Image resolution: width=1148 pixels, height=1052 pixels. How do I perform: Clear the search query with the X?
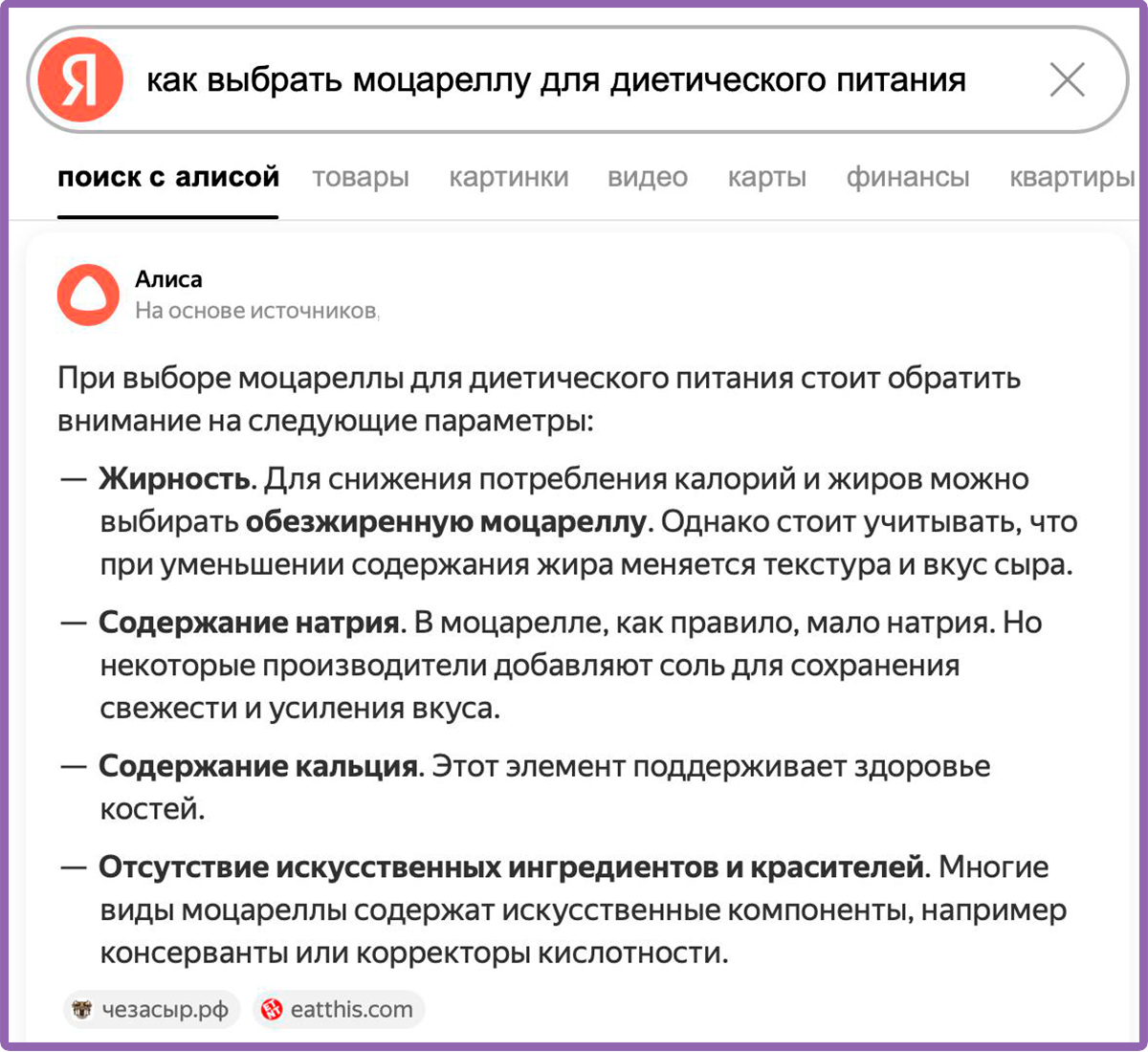coord(1067,80)
